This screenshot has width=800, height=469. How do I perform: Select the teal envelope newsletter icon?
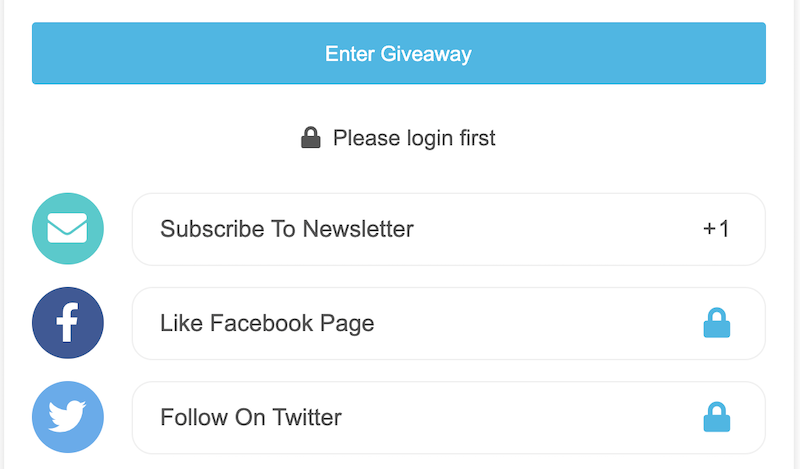pos(68,229)
